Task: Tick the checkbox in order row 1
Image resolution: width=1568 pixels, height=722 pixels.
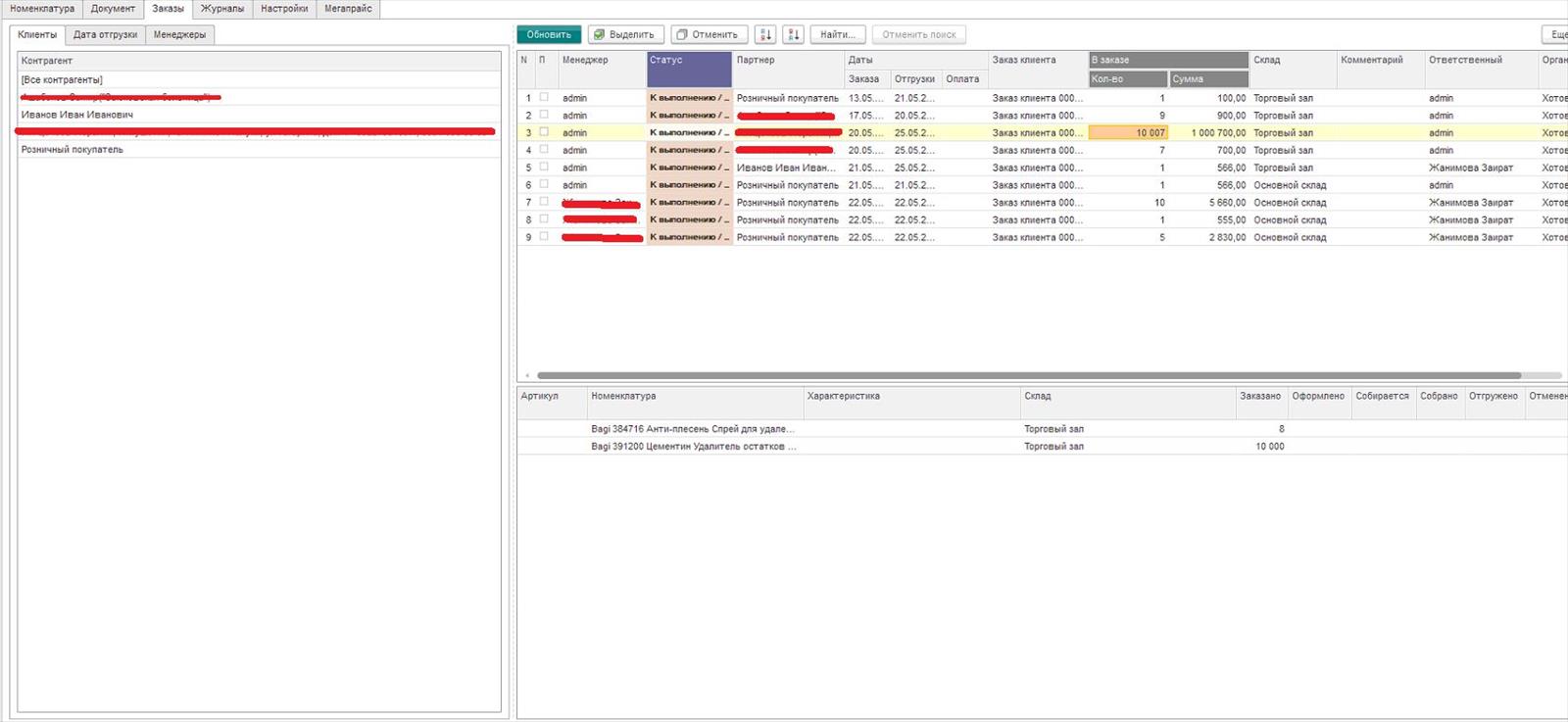Action: [x=544, y=97]
